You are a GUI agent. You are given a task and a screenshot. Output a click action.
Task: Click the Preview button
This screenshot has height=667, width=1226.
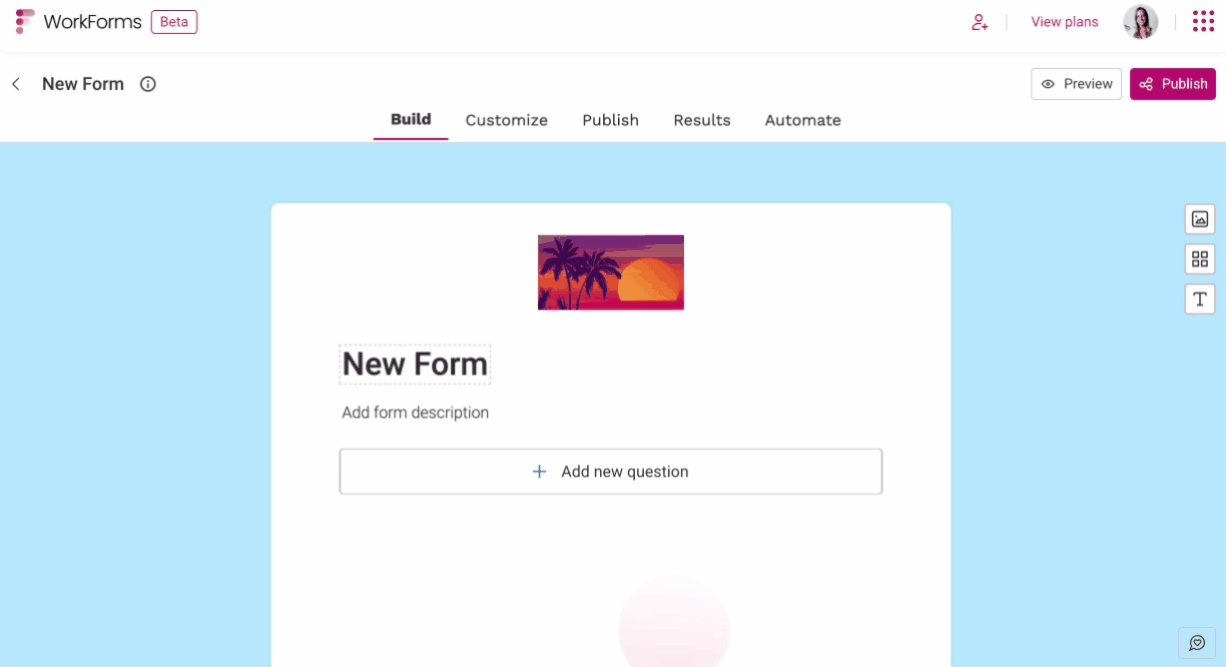(1077, 84)
